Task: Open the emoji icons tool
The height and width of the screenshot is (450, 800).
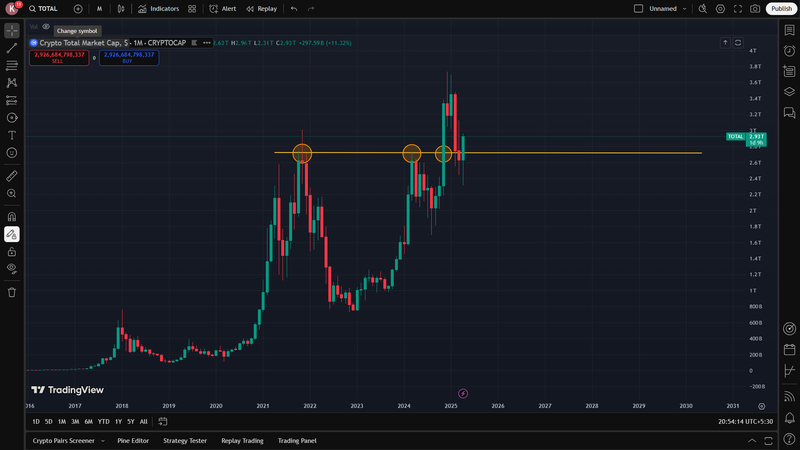Action: point(12,153)
